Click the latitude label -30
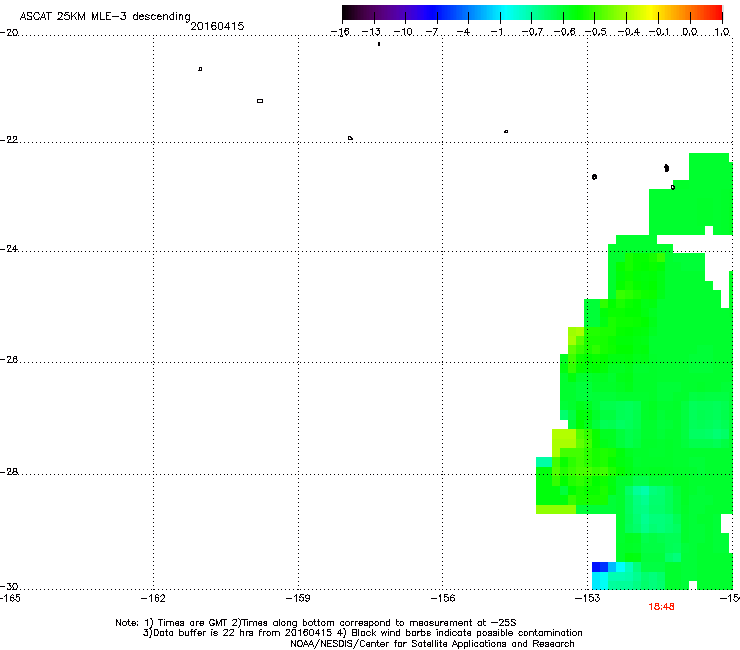The width and height of the screenshot is (740, 650). [9, 586]
